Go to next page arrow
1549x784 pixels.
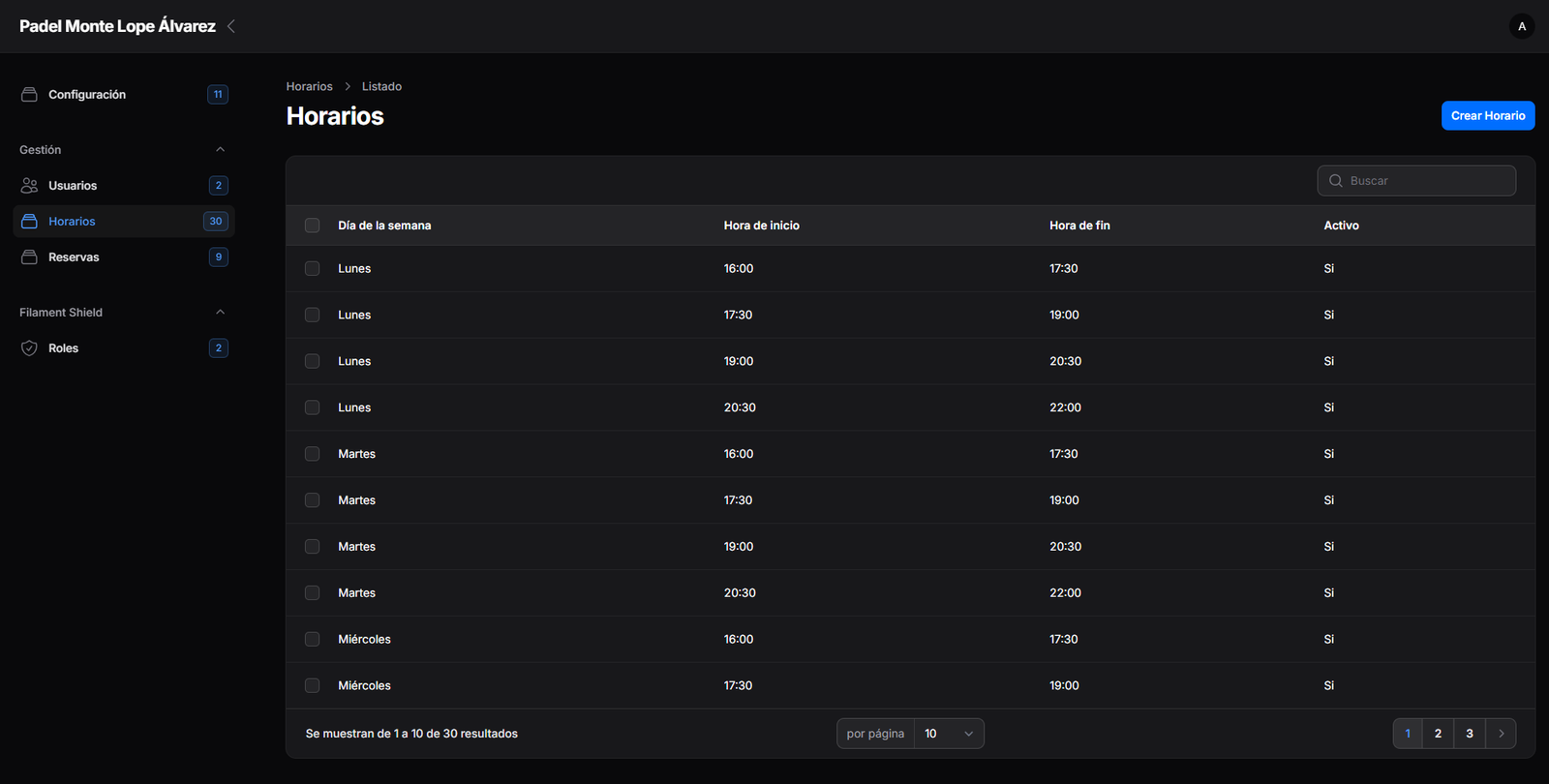pos(1501,734)
